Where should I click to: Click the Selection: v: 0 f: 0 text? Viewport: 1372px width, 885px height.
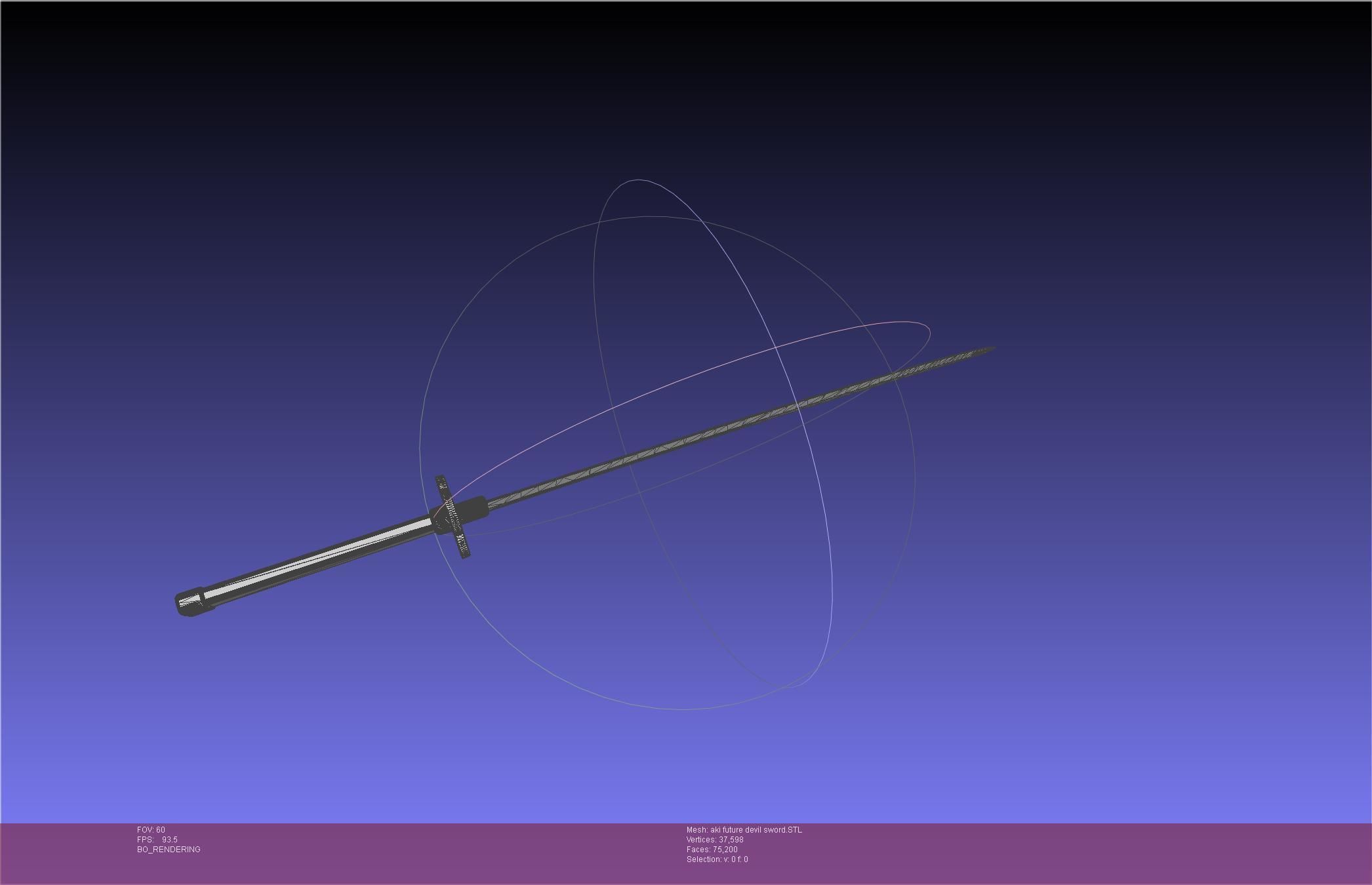point(717,859)
